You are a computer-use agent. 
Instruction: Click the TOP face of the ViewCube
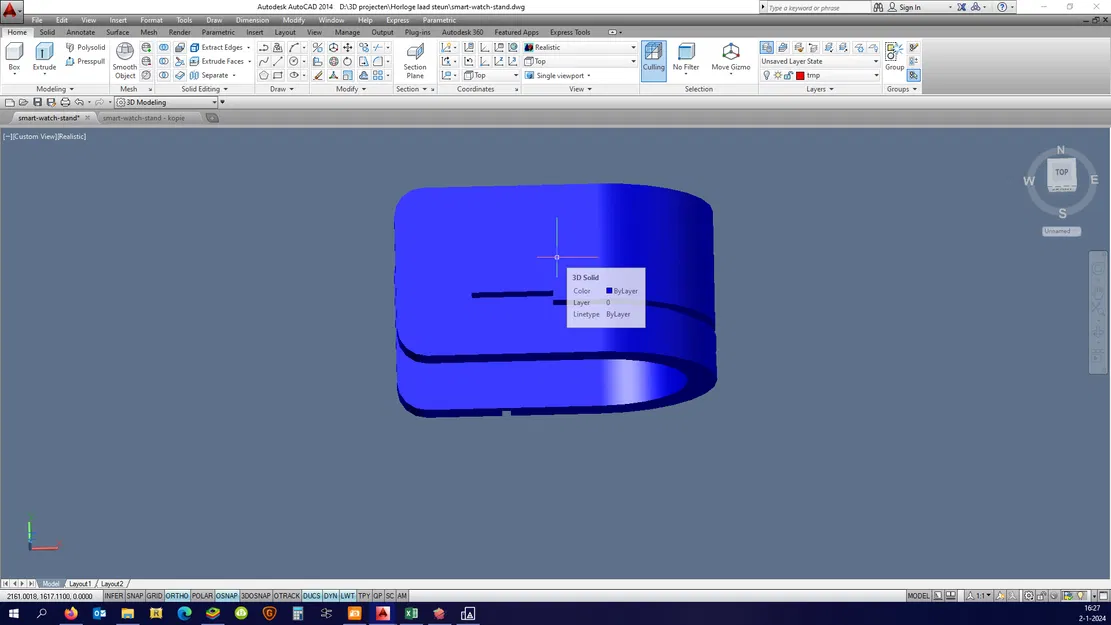click(x=1061, y=172)
